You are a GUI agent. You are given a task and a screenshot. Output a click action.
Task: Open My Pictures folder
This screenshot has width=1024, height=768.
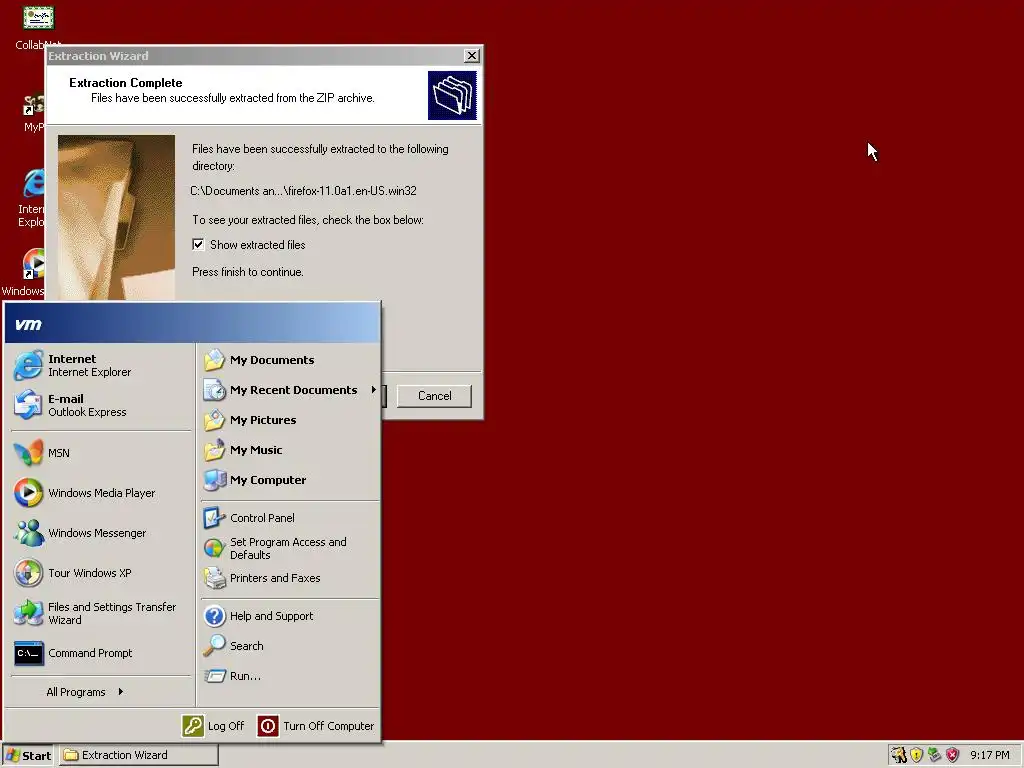click(289, 420)
